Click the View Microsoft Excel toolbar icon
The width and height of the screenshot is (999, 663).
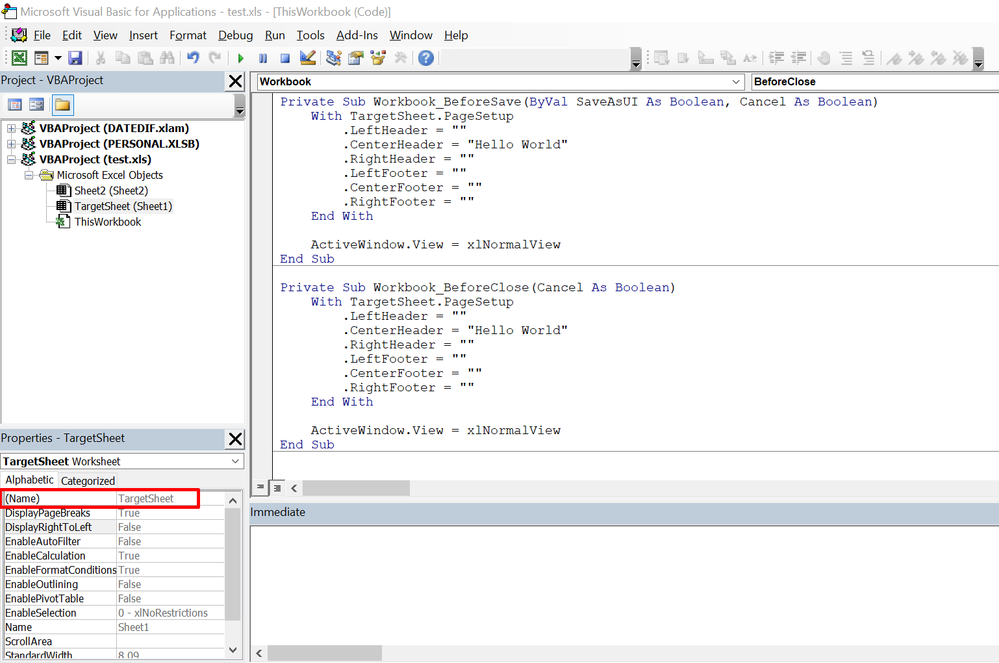pyautogui.click(x=20, y=58)
